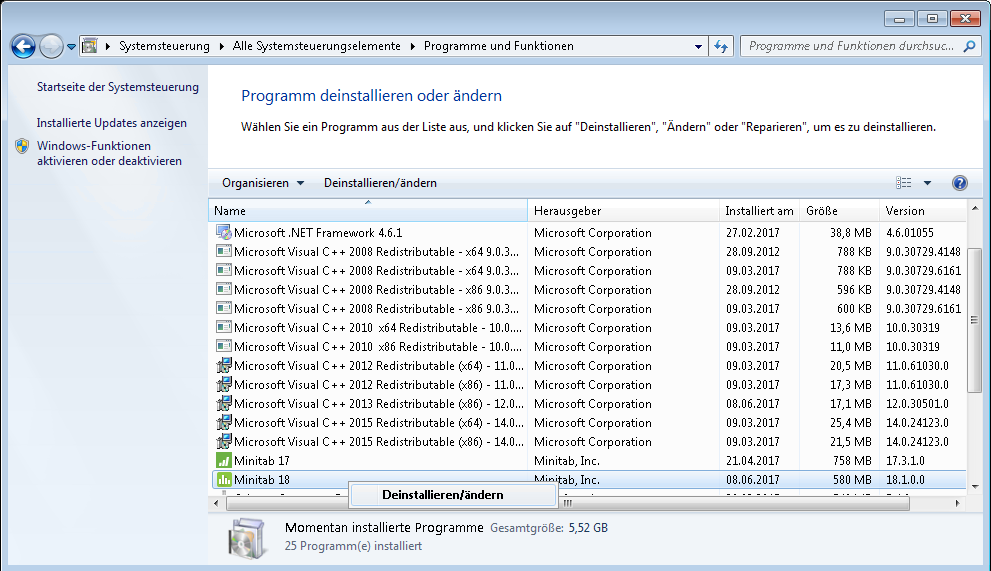Click icon of Visual C++ 2010 x64 Redistributable

pyautogui.click(x=224, y=328)
